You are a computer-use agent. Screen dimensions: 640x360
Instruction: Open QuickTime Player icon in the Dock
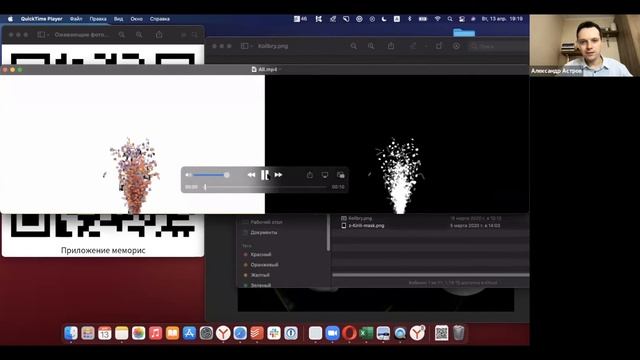tap(400, 333)
